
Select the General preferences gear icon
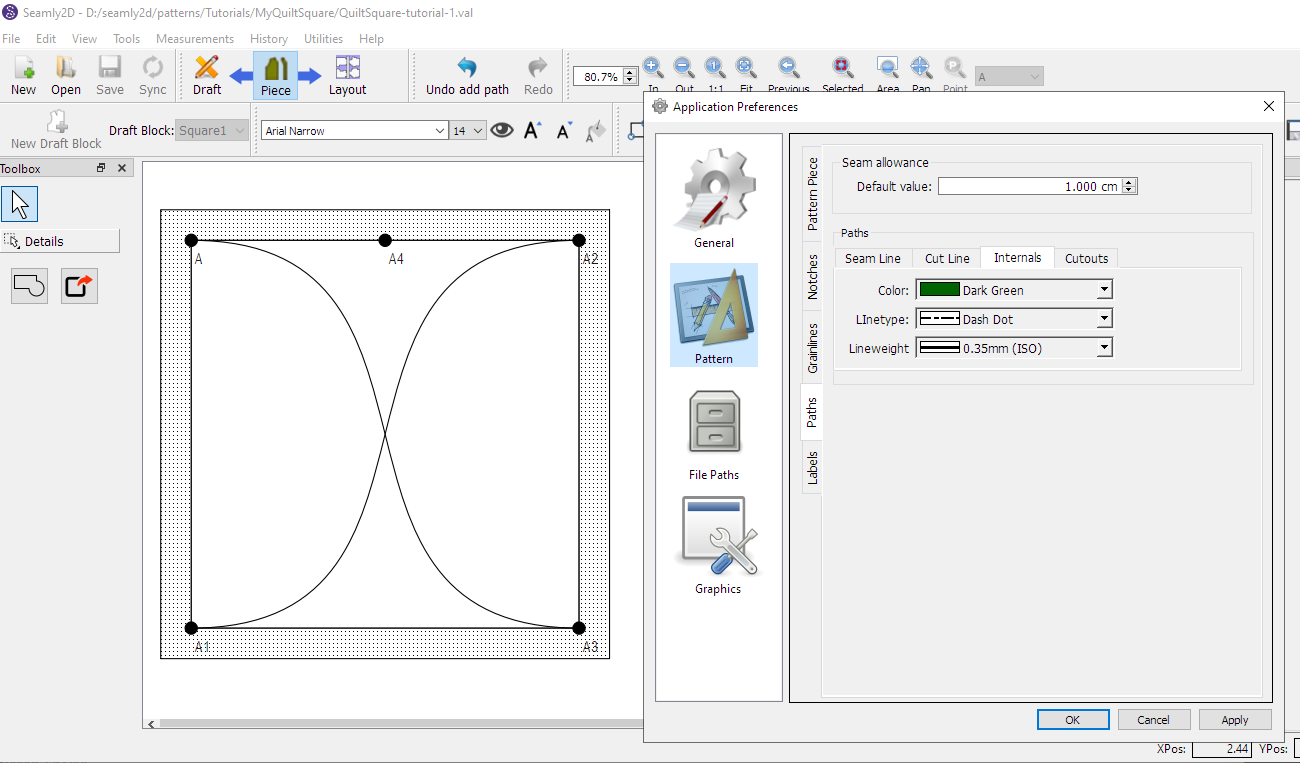point(714,197)
